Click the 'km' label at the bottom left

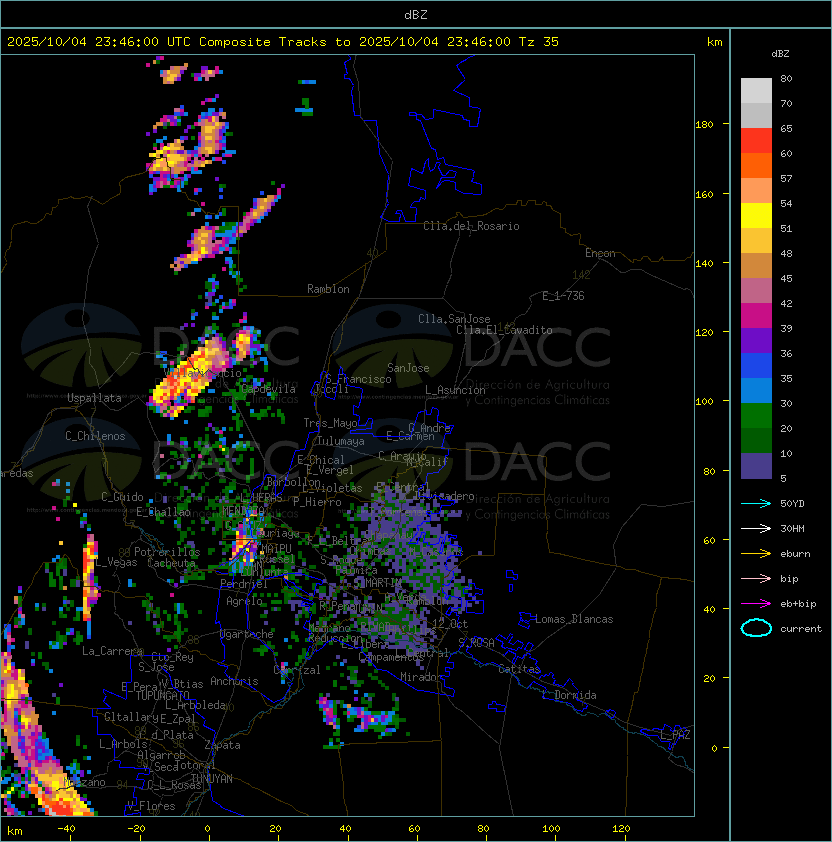[x=15, y=831]
